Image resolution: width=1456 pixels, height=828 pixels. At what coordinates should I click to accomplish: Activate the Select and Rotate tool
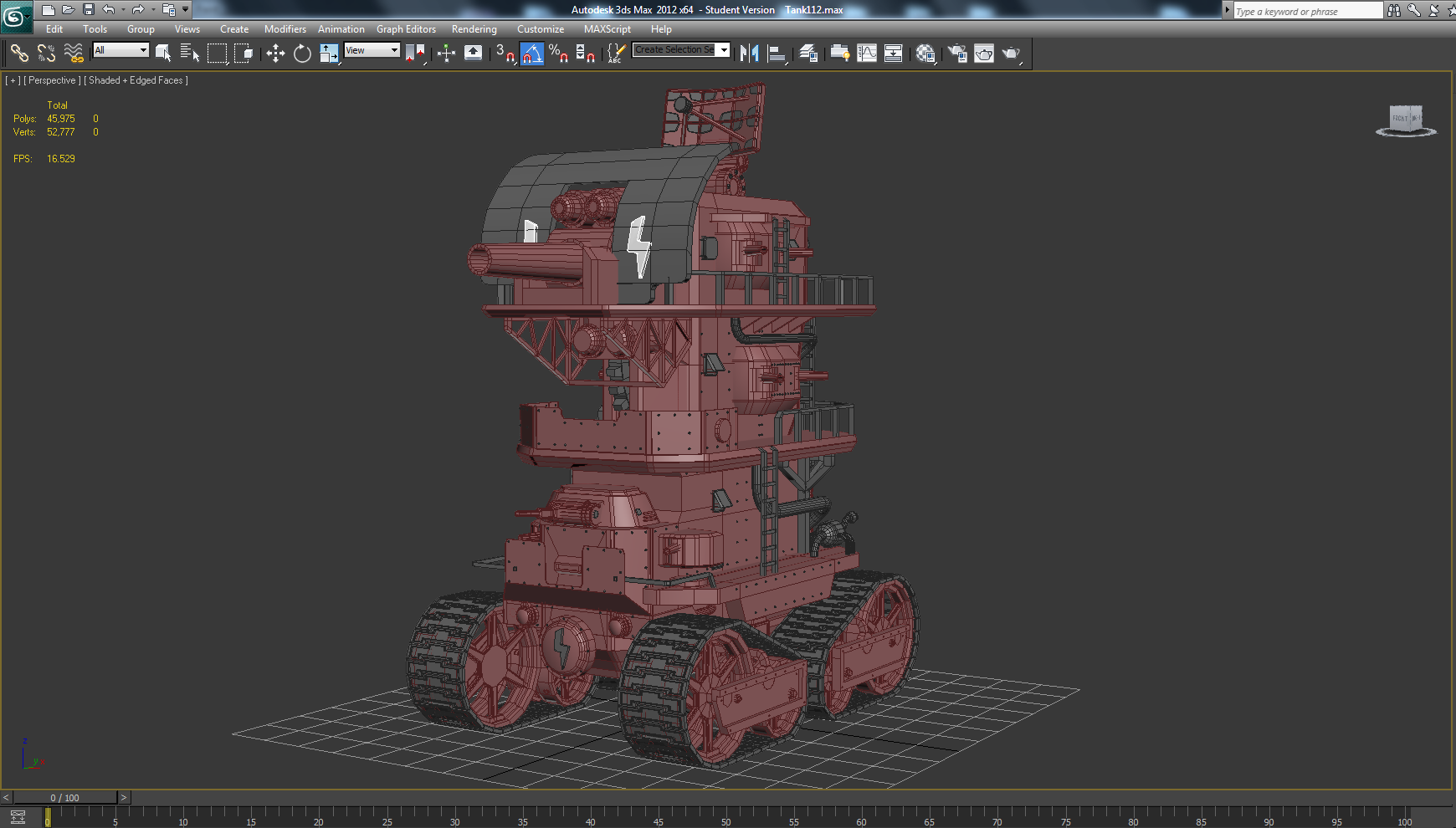point(302,54)
